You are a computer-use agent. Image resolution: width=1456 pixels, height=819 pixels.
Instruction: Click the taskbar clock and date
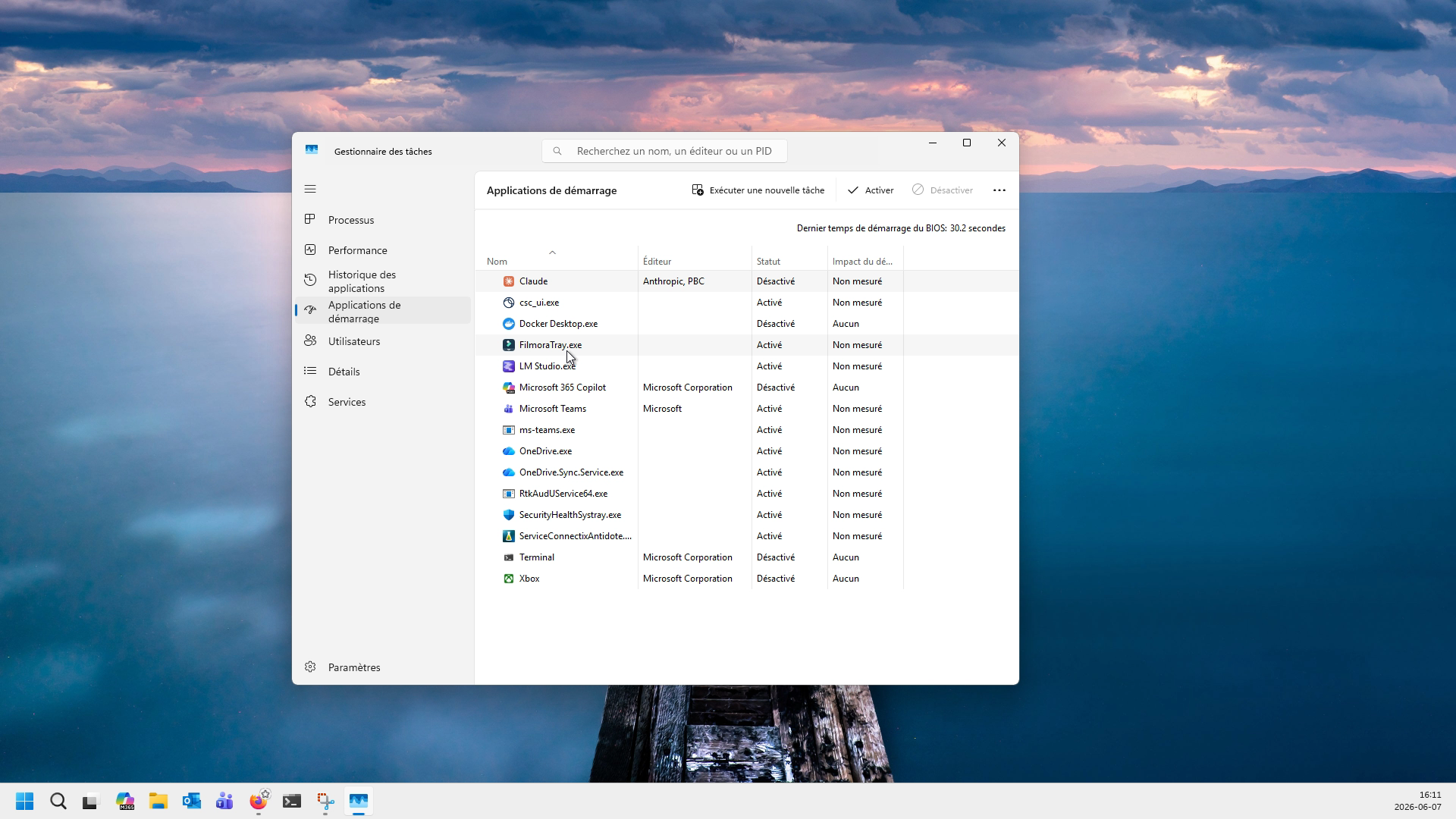(1417, 801)
